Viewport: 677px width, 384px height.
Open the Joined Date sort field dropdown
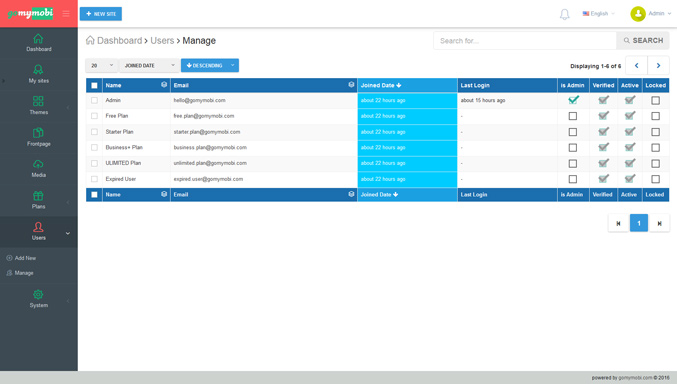coord(149,65)
